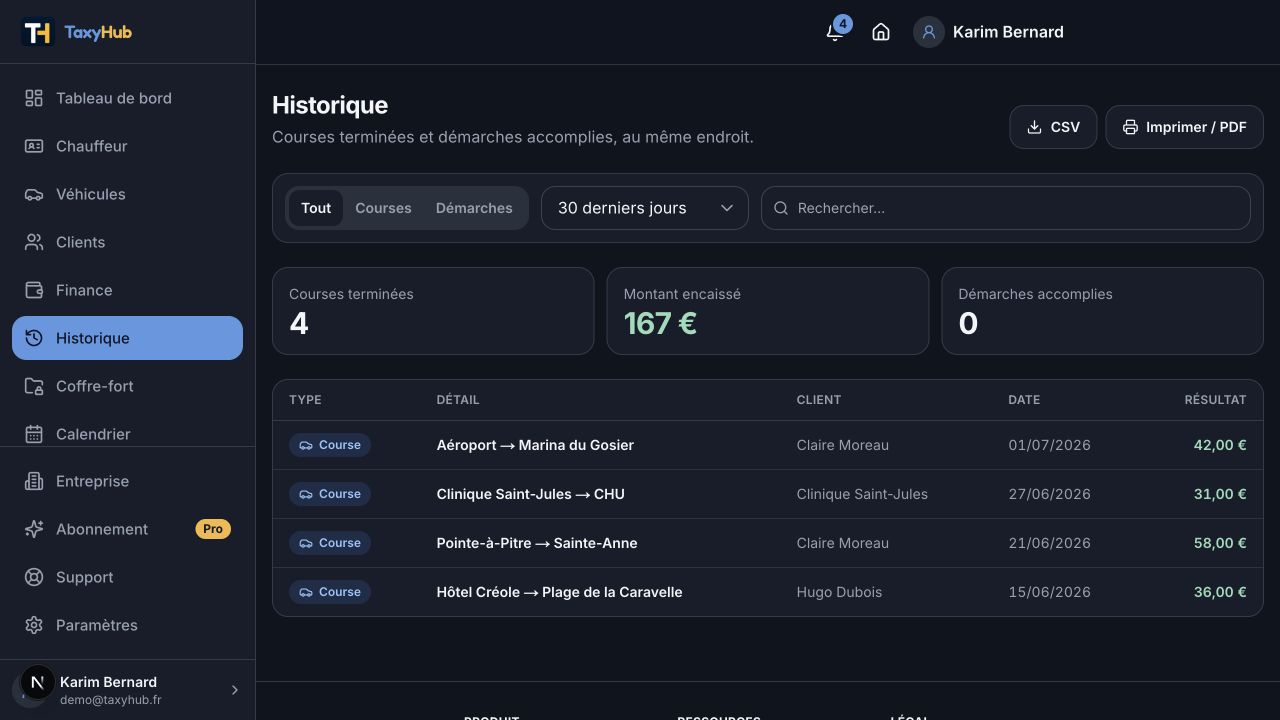This screenshot has height=720, width=1280.
Task: Click the Historique clock icon
Action: [x=34, y=338]
